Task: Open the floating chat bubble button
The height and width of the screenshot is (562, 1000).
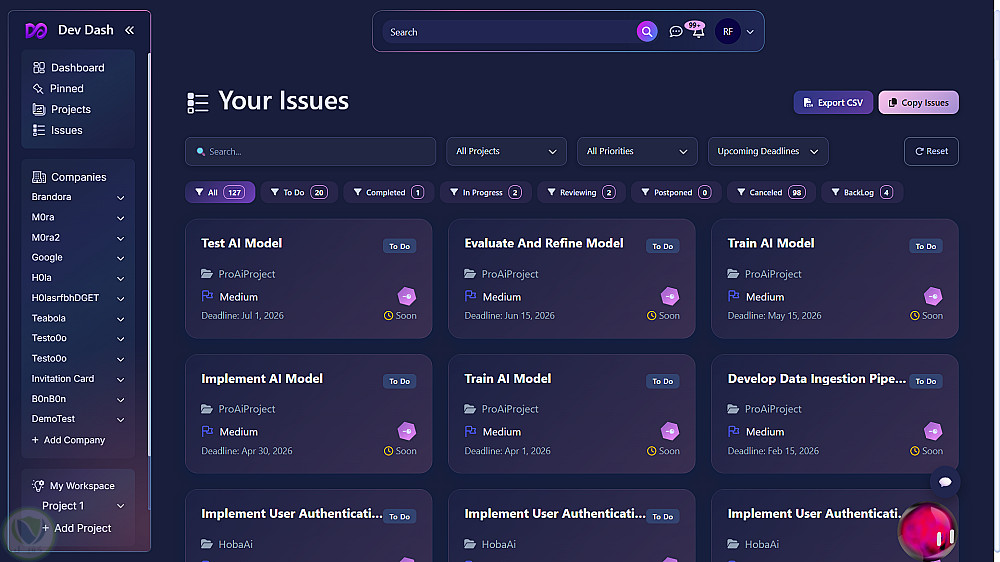Action: pyautogui.click(x=945, y=482)
